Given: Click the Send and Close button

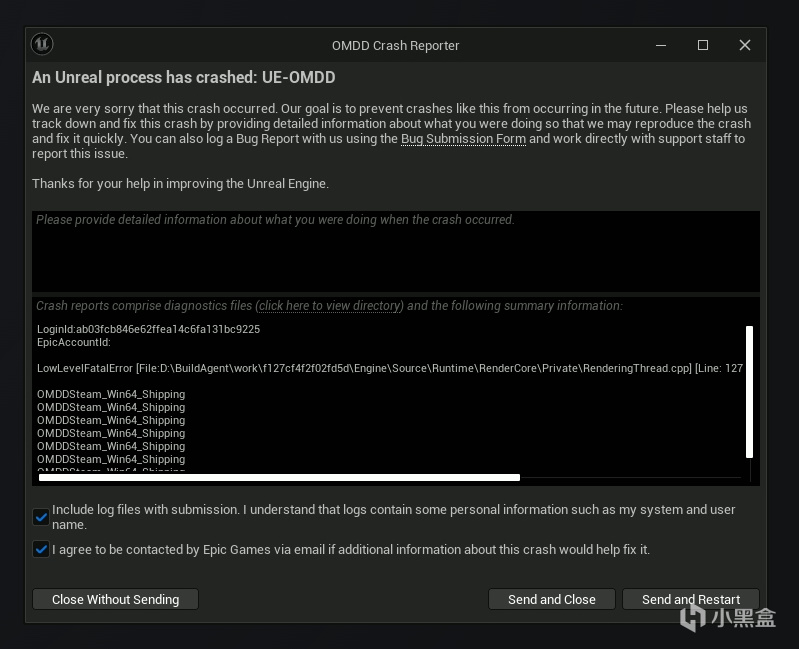Looking at the screenshot, I should click(551, 599).
